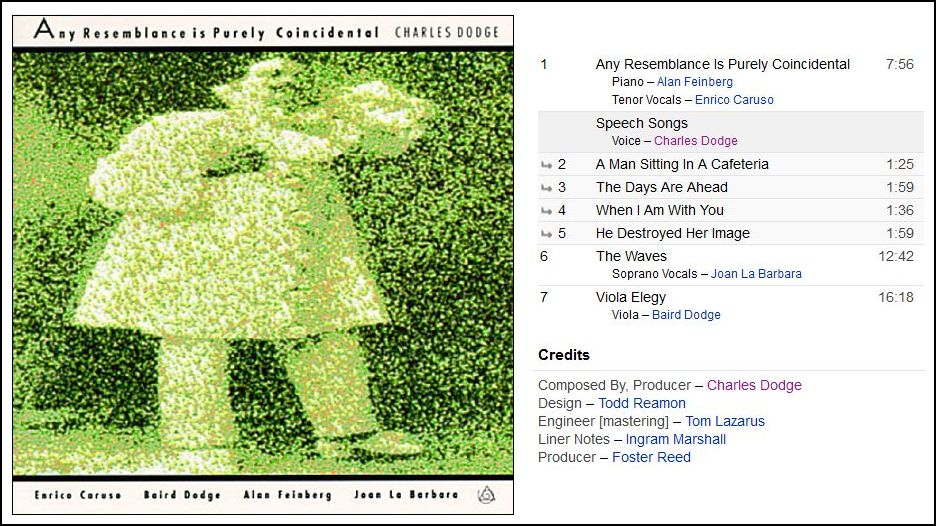The height and width of the screenshot is (526, 936).
Task: Open the Todd Reamon design credit link
Action: [x=642, y=403]
